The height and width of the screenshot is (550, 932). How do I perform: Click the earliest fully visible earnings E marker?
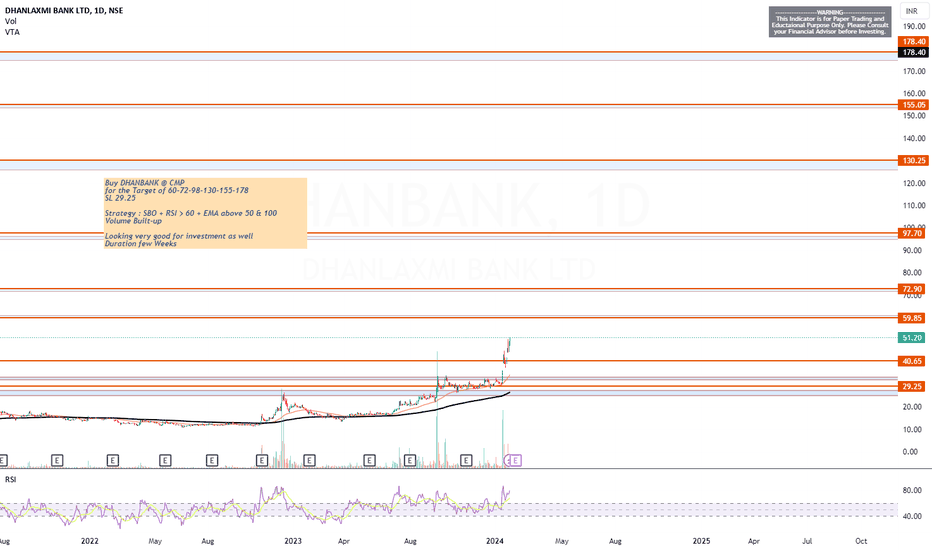pos(57,460)
